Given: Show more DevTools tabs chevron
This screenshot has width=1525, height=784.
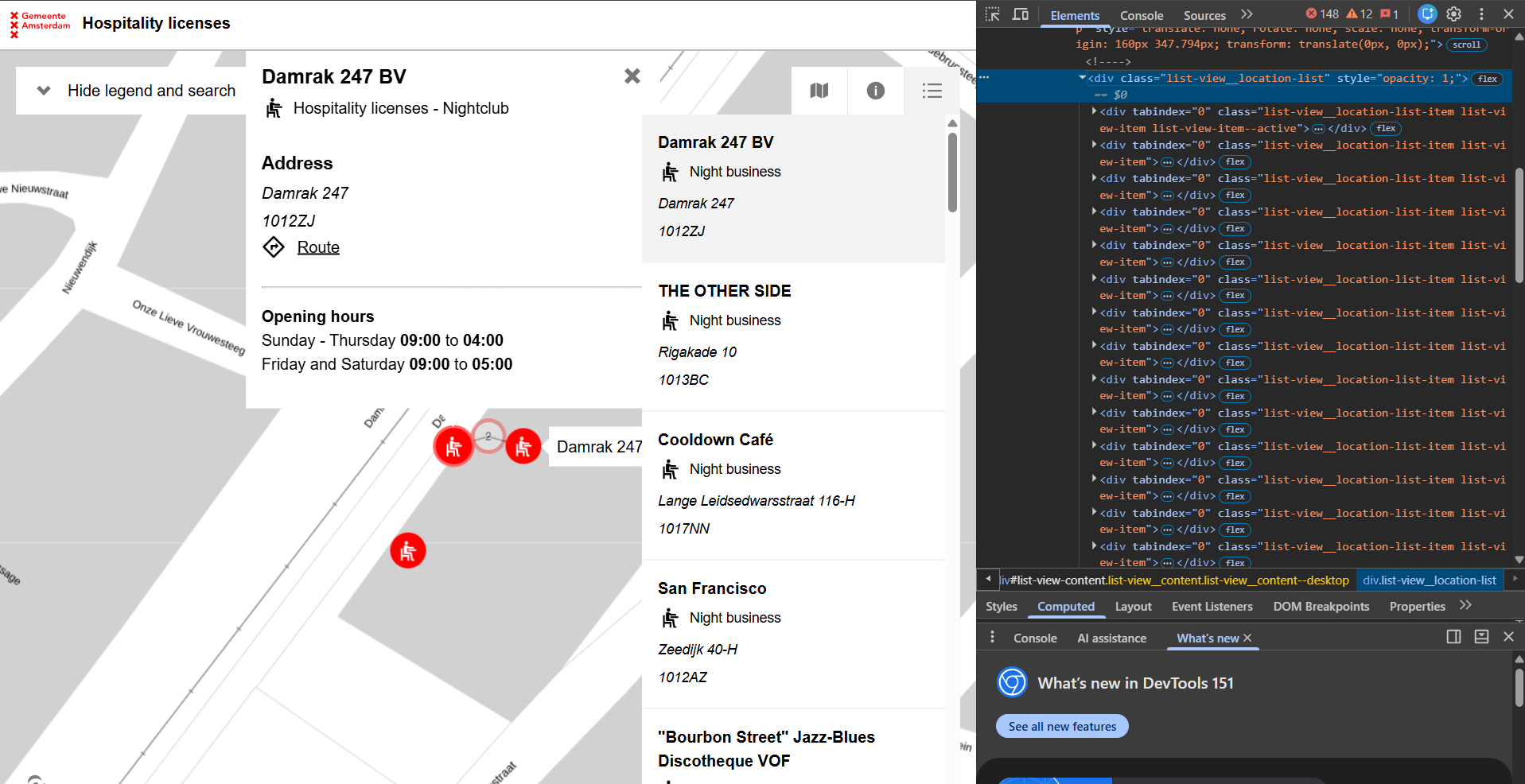Looking at the screenshot, I should [1247, 14].
